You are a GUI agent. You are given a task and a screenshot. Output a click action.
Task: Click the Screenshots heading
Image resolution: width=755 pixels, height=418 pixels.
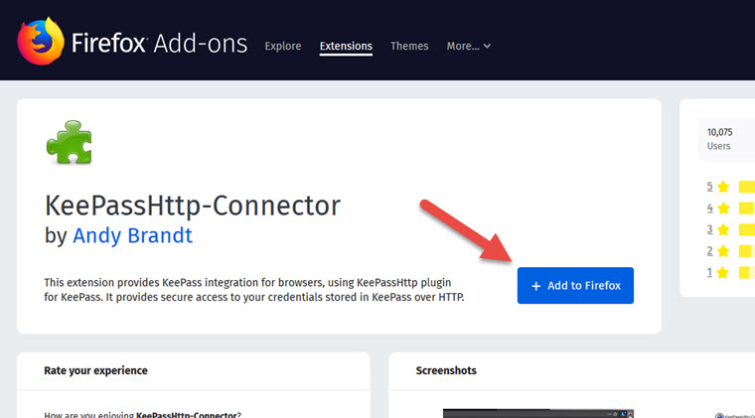pos(446,370)
